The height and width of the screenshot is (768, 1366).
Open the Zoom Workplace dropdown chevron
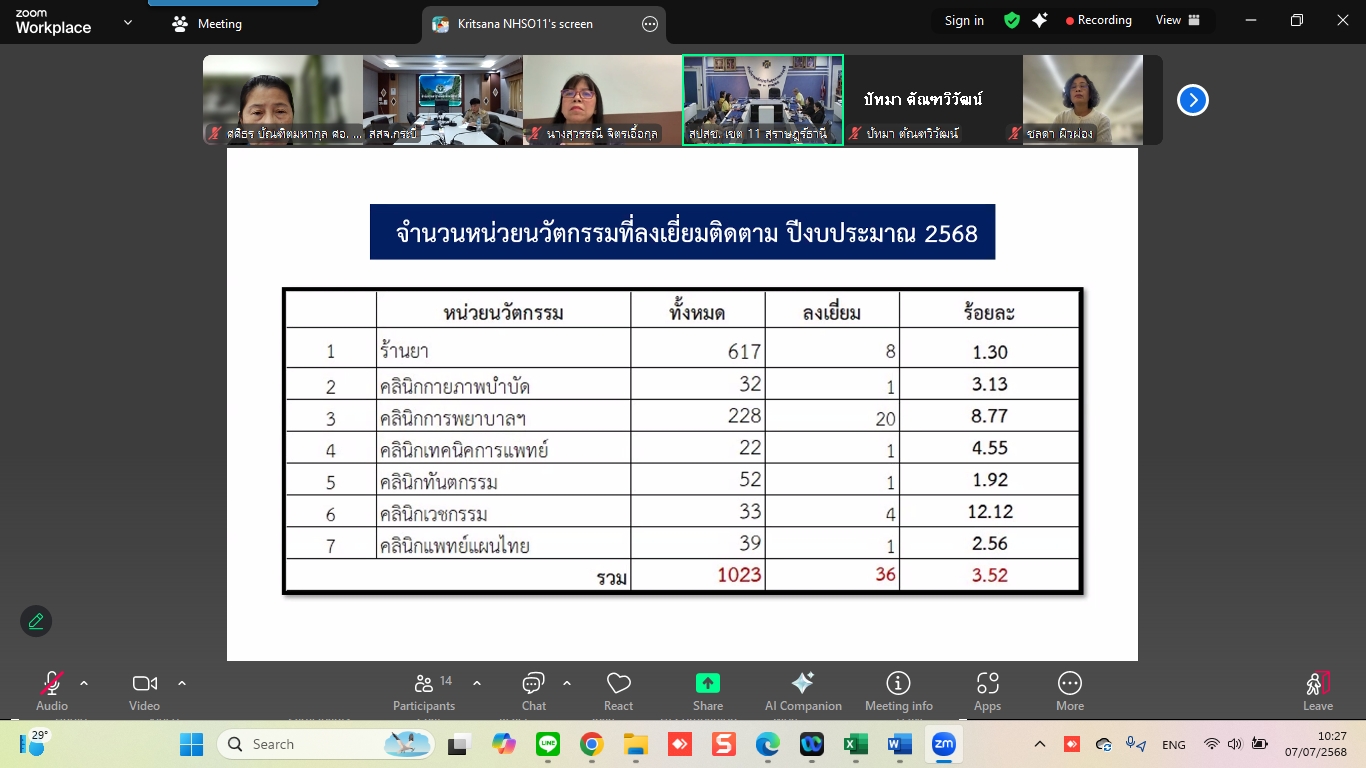coord(128,23)
